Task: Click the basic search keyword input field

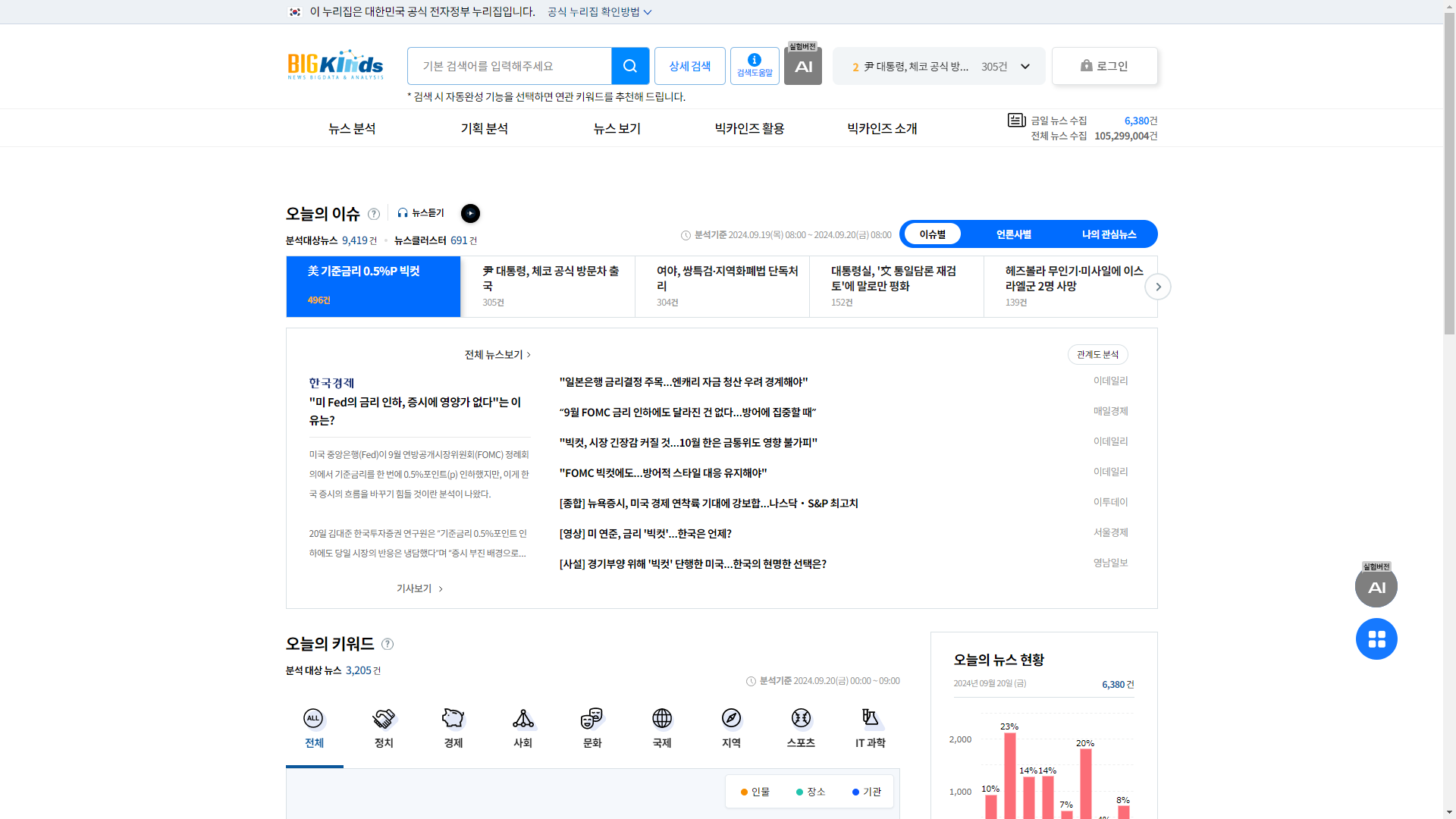Action: (509, 66)
